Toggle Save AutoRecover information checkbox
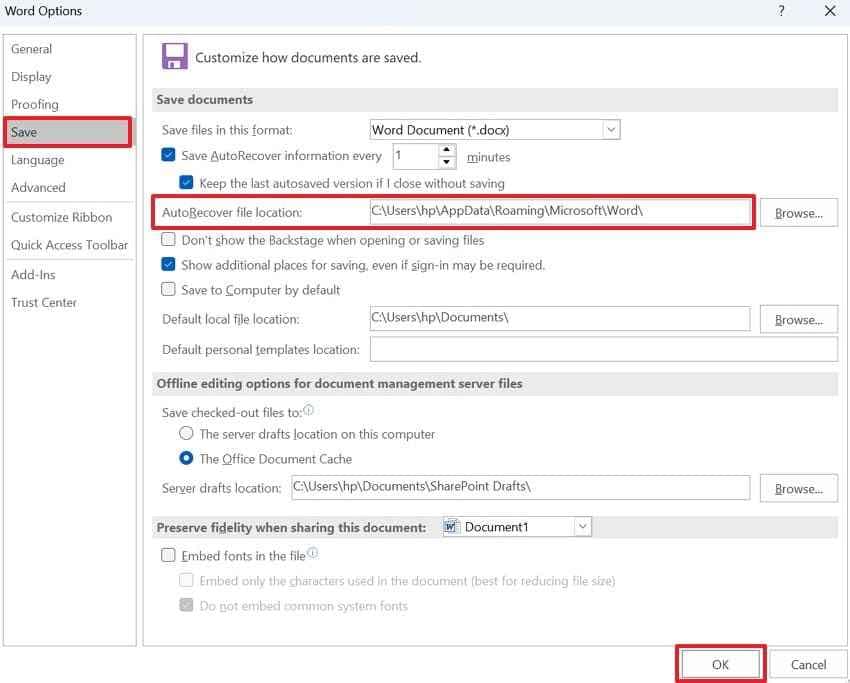The height and width of the screenshot is (683, 850). [168, 155]
